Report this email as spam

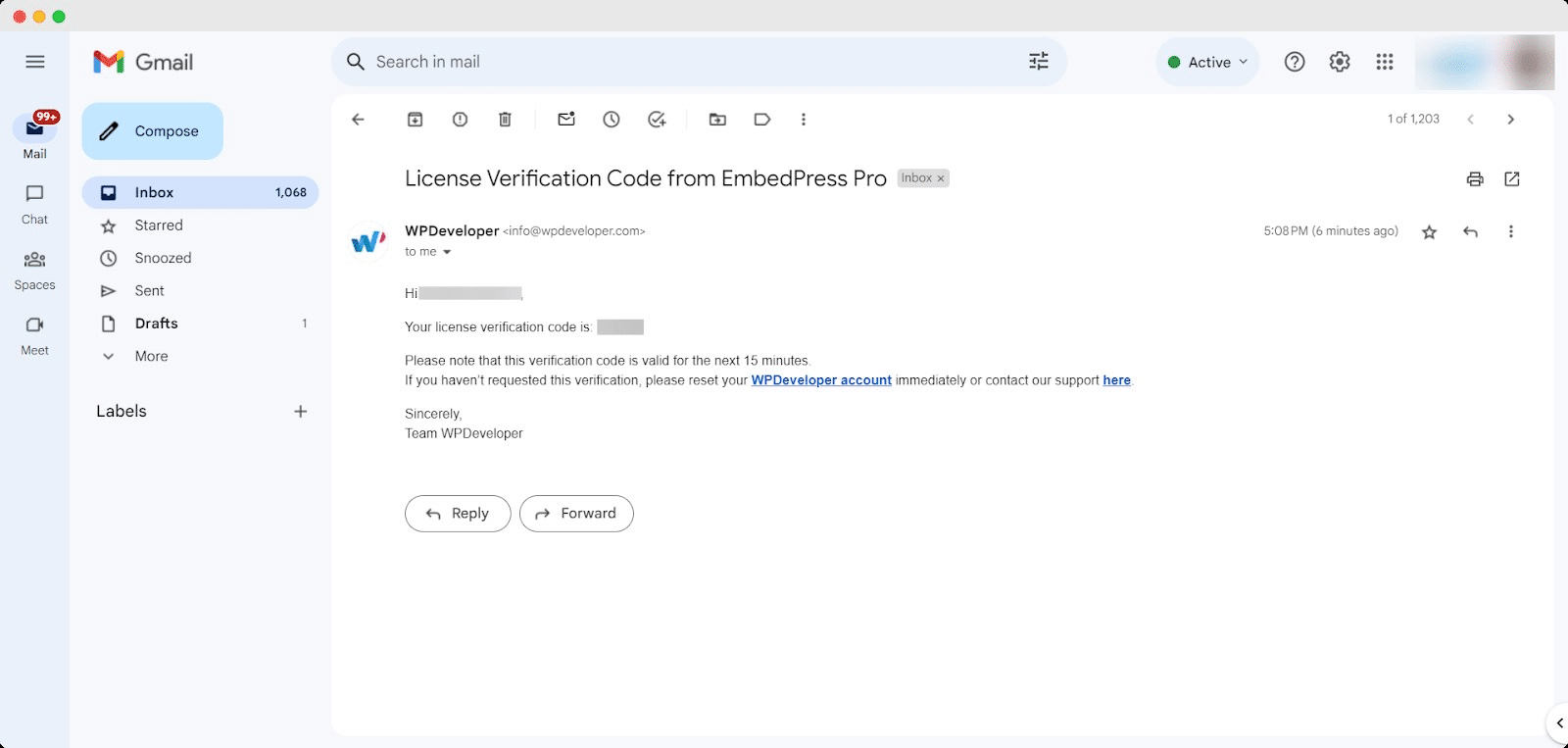click(460, 120)
